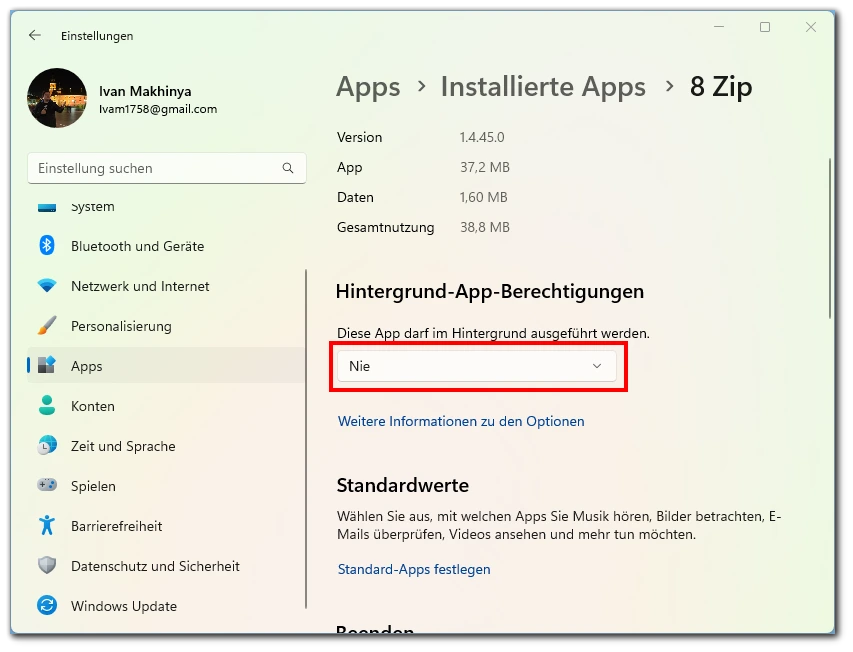
Task: Click the back arrow icon
Action: [x=35, y=35]
